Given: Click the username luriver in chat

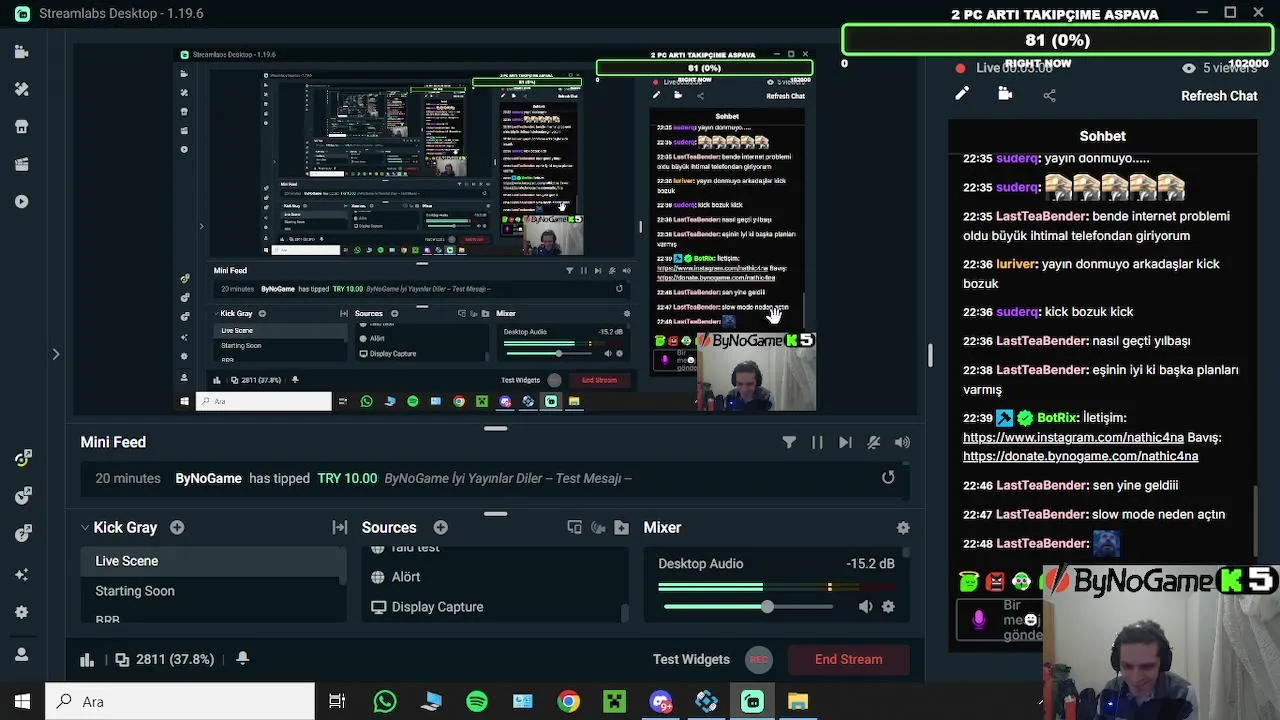Looking at the screenshot, I should (x=1017, y=264).
